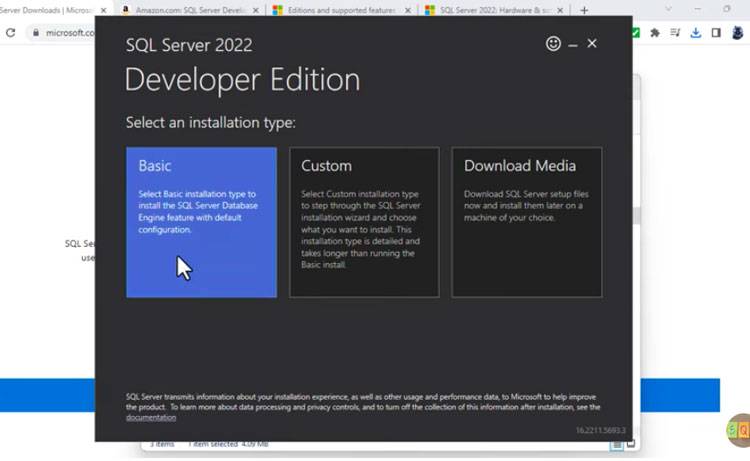The image size is (750, 461).
Task: Choose the Custom installation type
Action: coord(364,222)
